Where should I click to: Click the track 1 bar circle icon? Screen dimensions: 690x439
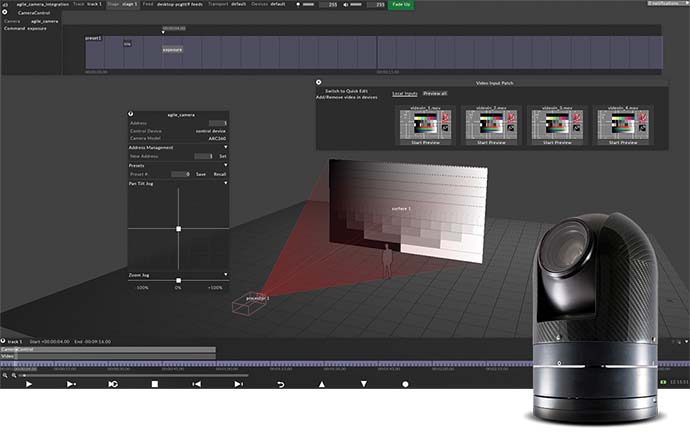(x=3, y=341)
